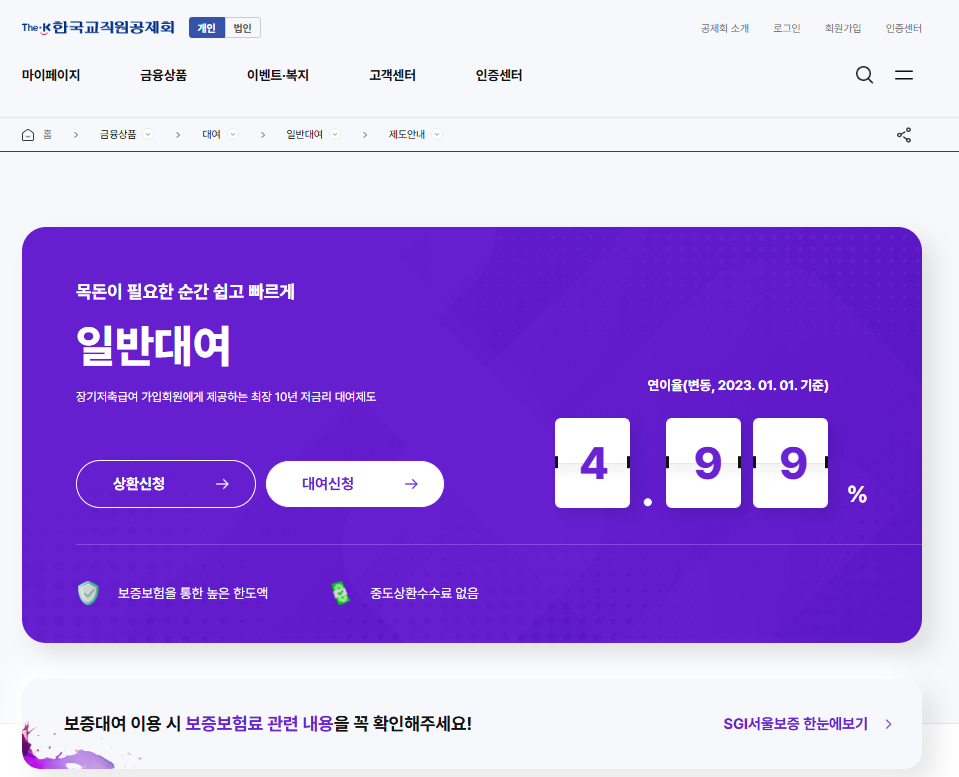Click the 상환신청 button
This screenshot has width=959, height=777.
click(166, 484)
